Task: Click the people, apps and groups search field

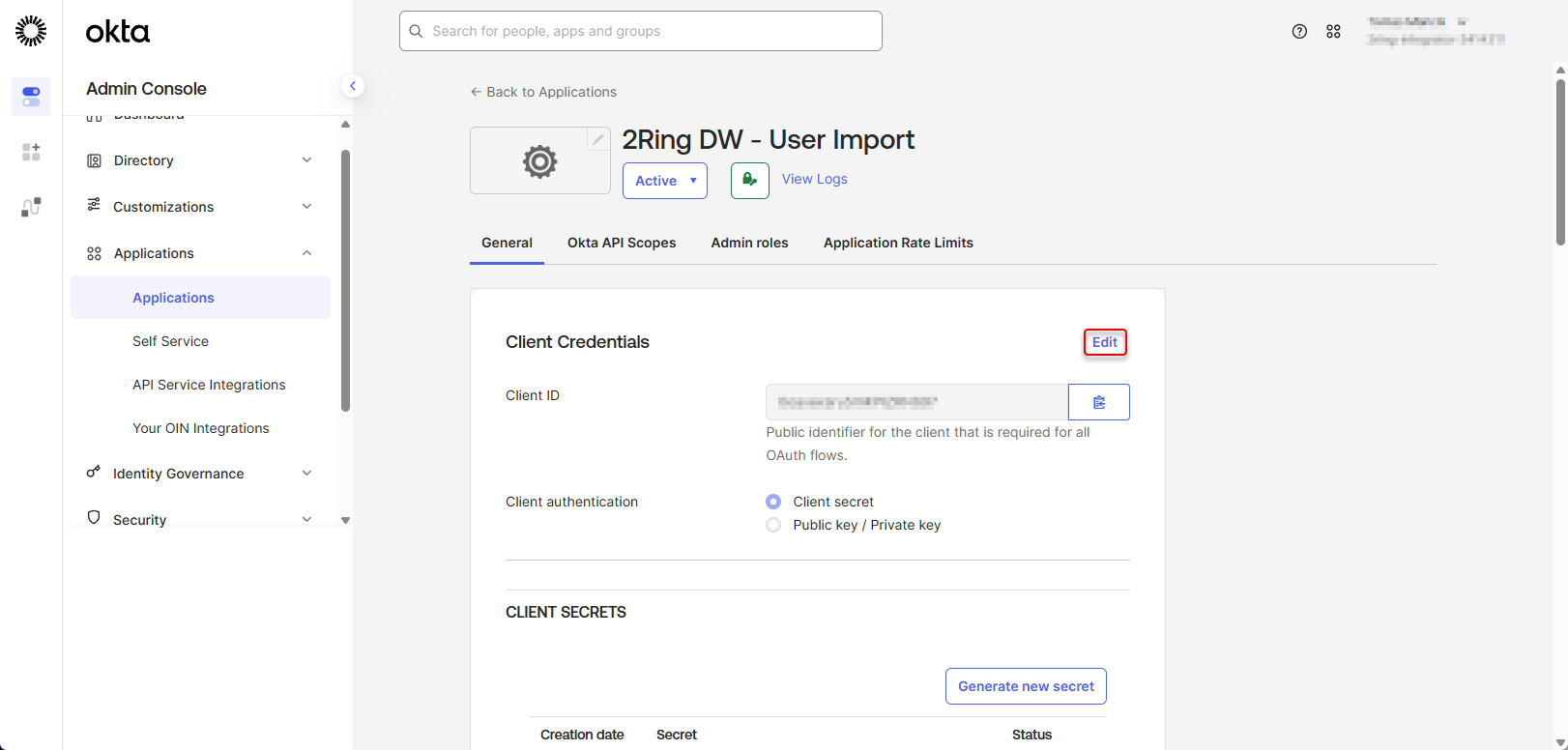Action: [640, 31]
